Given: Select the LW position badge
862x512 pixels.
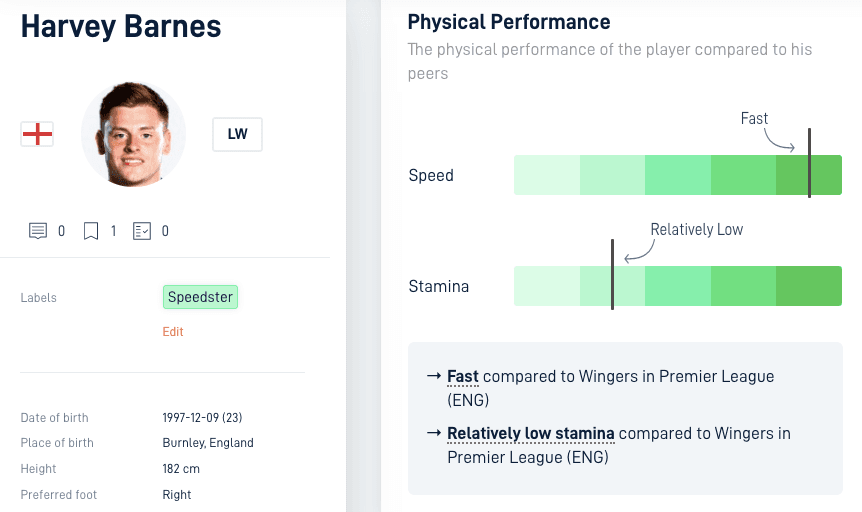Looking at the screenshot, I should point(237,134).
